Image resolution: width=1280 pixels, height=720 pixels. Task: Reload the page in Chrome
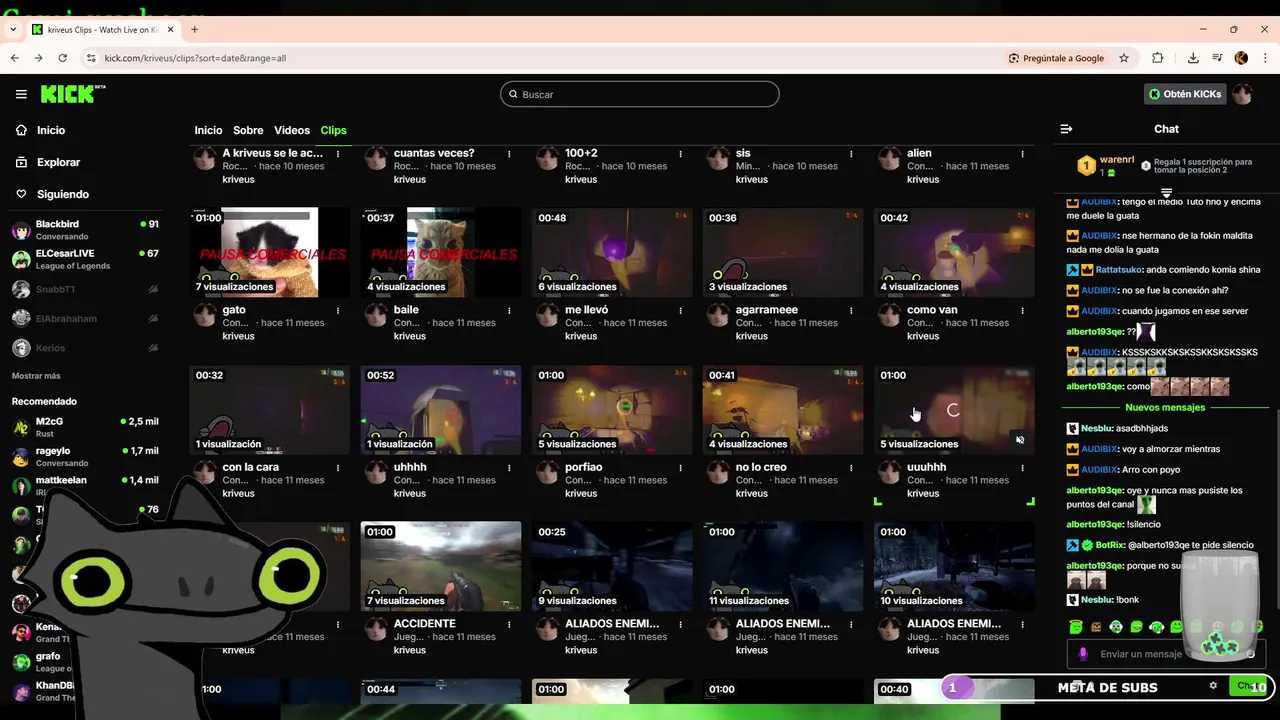click(62, 58)
